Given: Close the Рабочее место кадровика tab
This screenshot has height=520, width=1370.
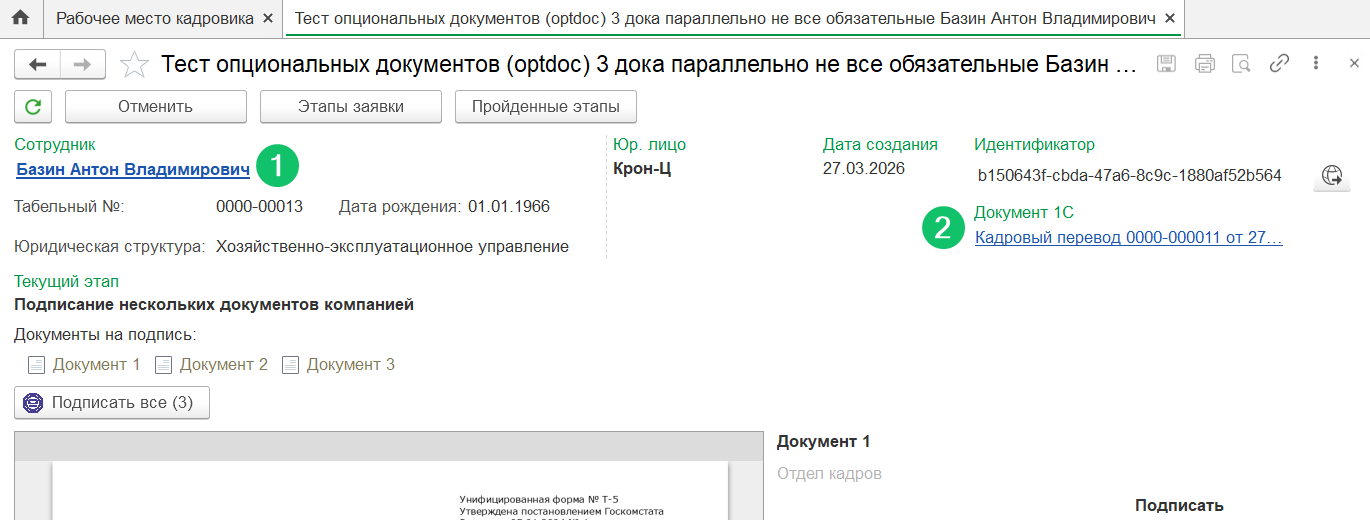Looking at the screenshot, I should [x=267, y=19].
